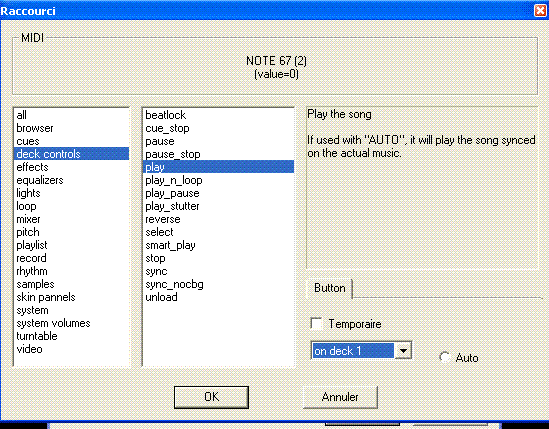Switch to the Button tab
The image size is (549, 429).
click(329, 288)
